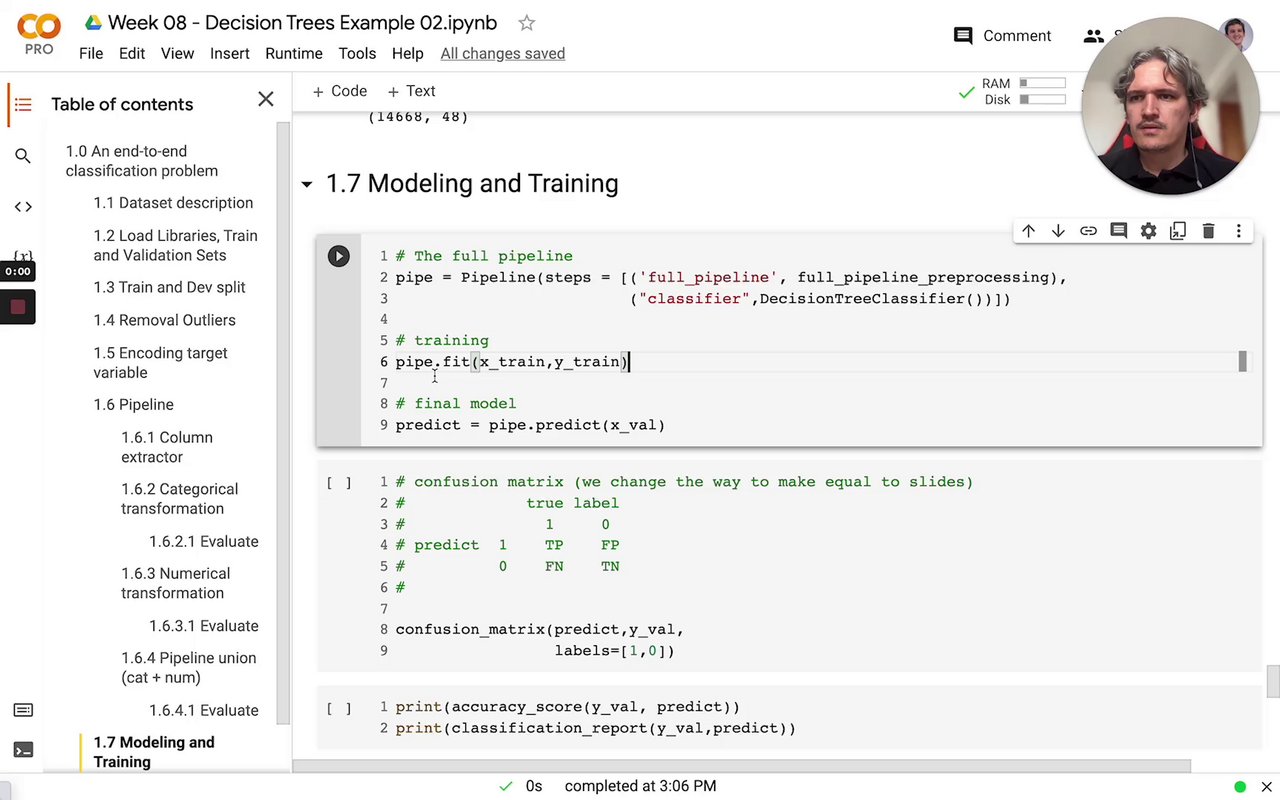Copy link to the selected cell
Image resolution: width=1280 pixels, height=800 pixels.
[x=1088, y=231]
